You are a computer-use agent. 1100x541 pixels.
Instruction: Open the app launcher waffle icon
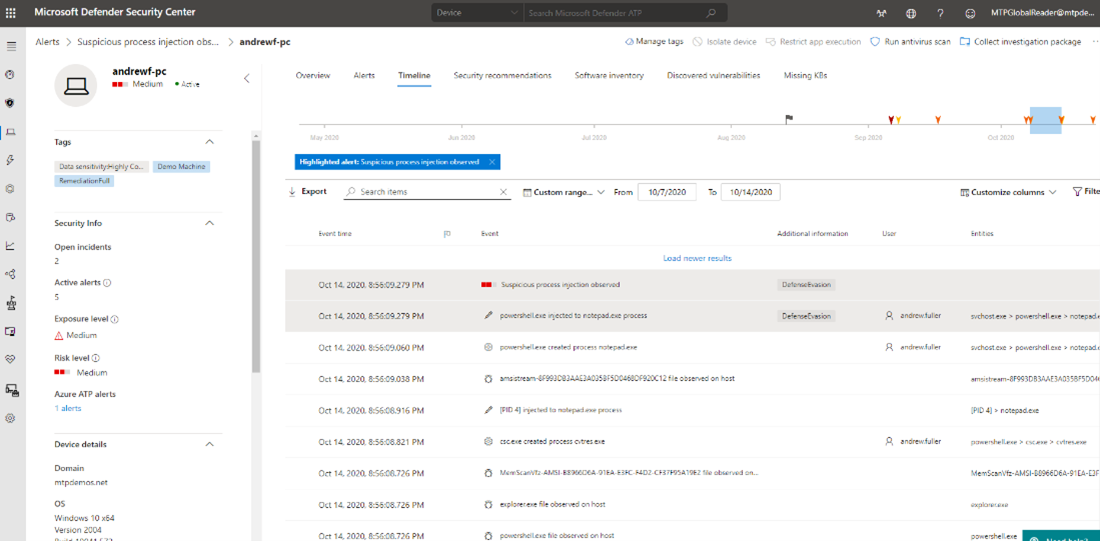pyautogui.click(x=11, y=13)
